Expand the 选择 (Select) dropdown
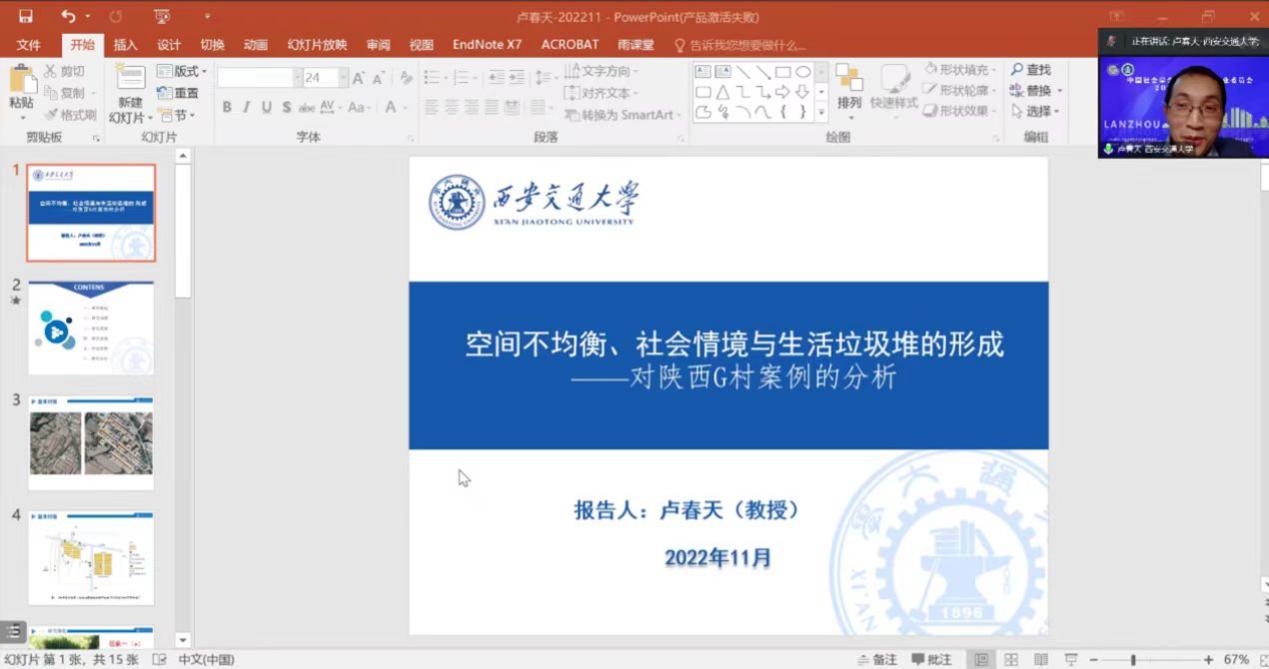The height and width of the screenshot is (669, 1269). pyautogui.click(x=1037, y=111)
